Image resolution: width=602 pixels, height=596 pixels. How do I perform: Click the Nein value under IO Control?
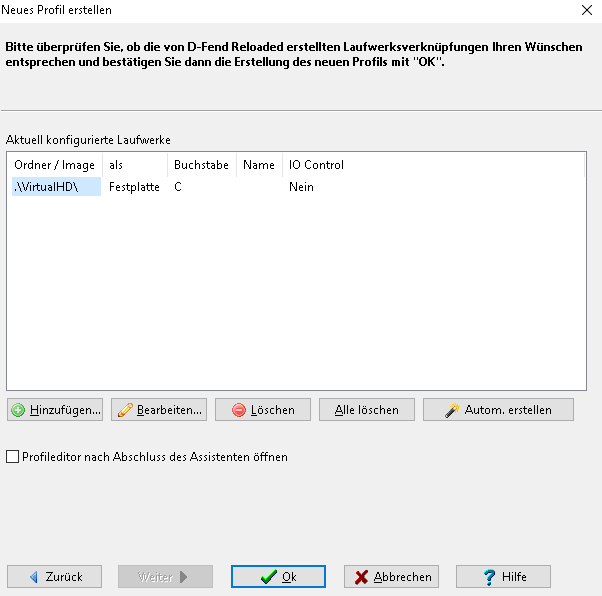click(301, 187)
